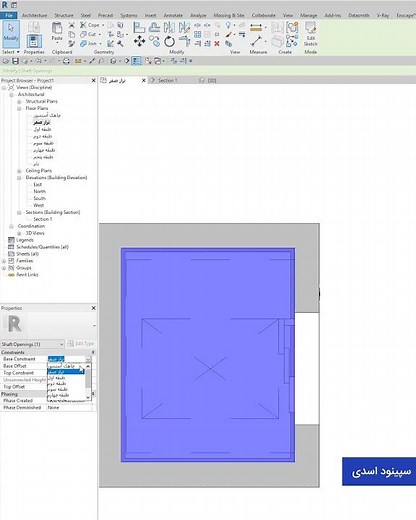Click the red X Delete tool
416x520 pixels.
217,44
